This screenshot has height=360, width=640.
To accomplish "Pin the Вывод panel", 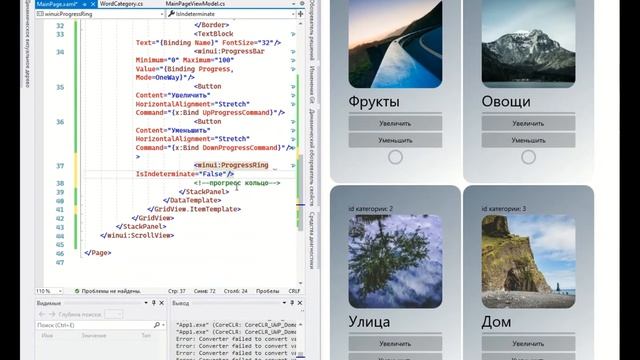I will [292, 303].
